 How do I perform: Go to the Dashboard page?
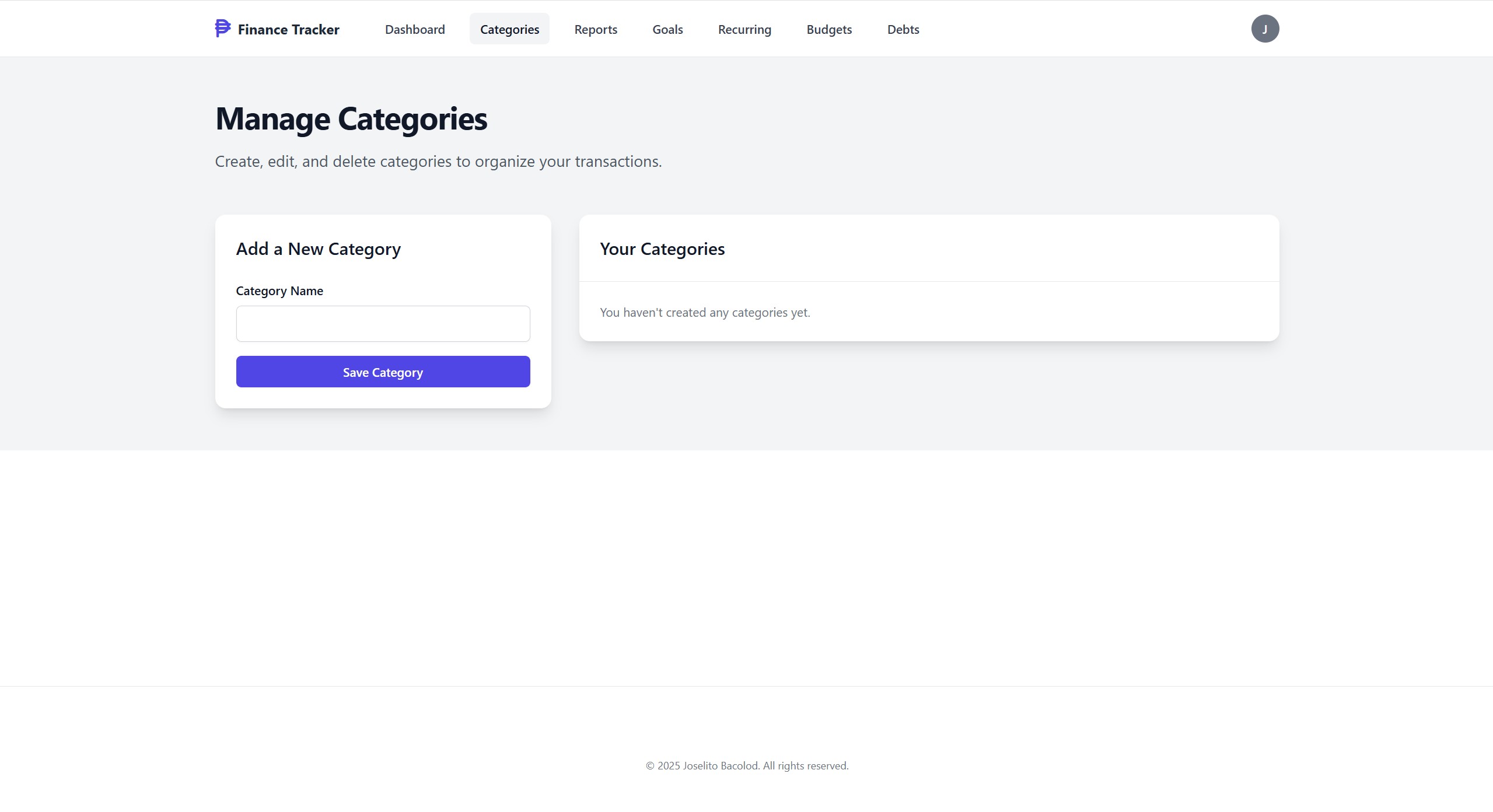(x=414, y=29)
